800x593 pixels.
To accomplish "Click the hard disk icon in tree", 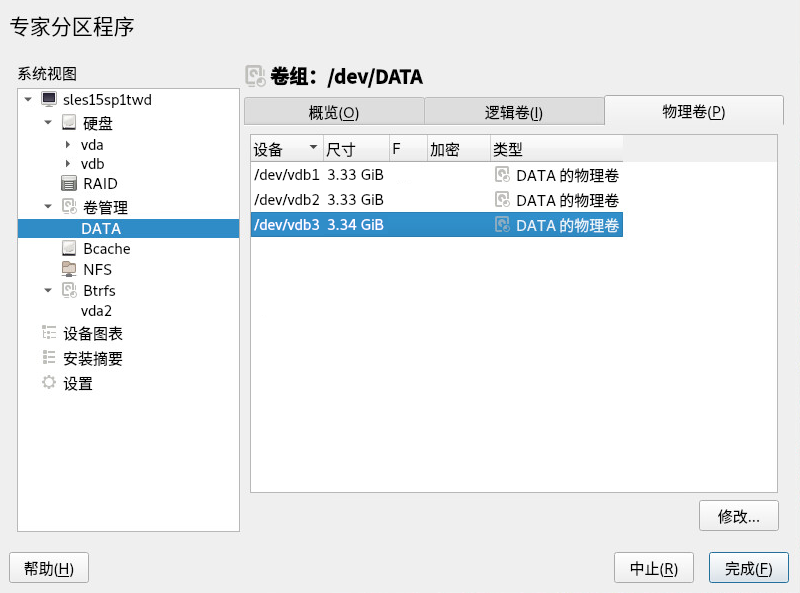I will 69,123.
